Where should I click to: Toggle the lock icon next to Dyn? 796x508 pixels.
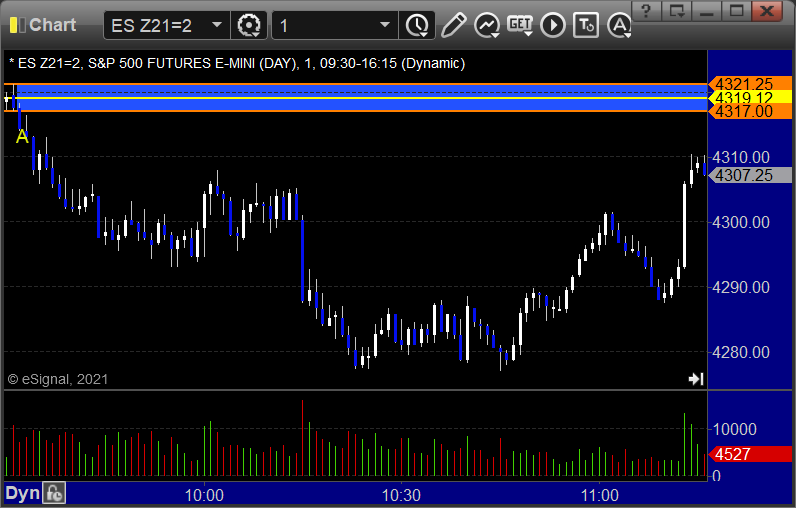54,493
